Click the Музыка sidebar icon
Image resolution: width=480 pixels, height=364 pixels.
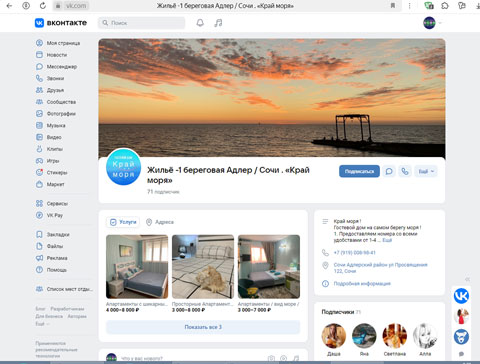pyautogui.click(x=39, y=125)
